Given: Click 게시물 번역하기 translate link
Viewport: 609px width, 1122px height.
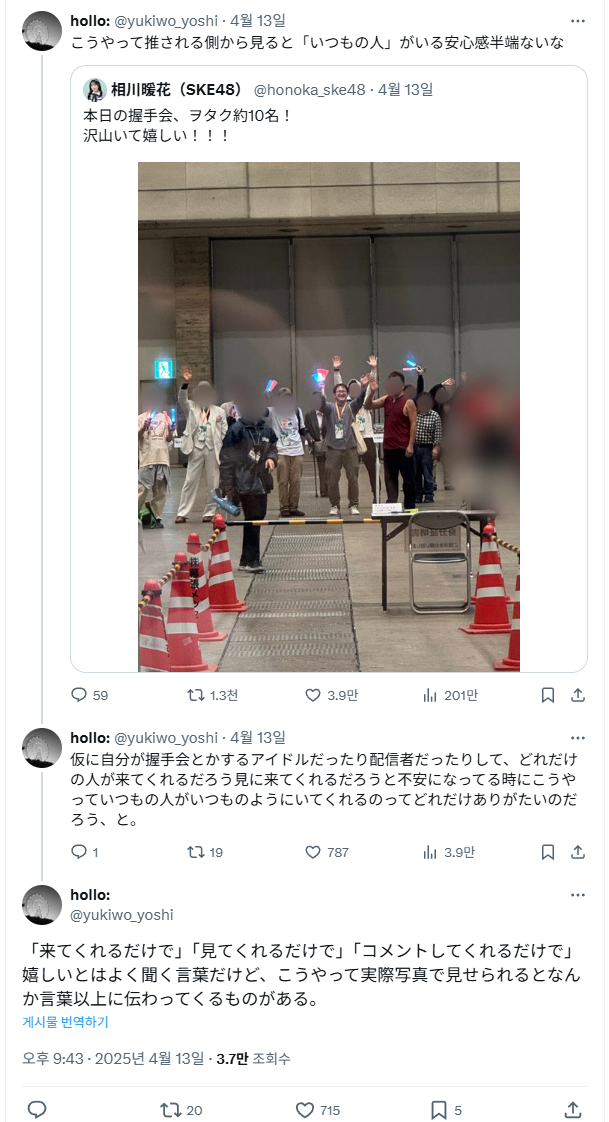Looking at the screenshot, I should click(x=65, y=1022).
